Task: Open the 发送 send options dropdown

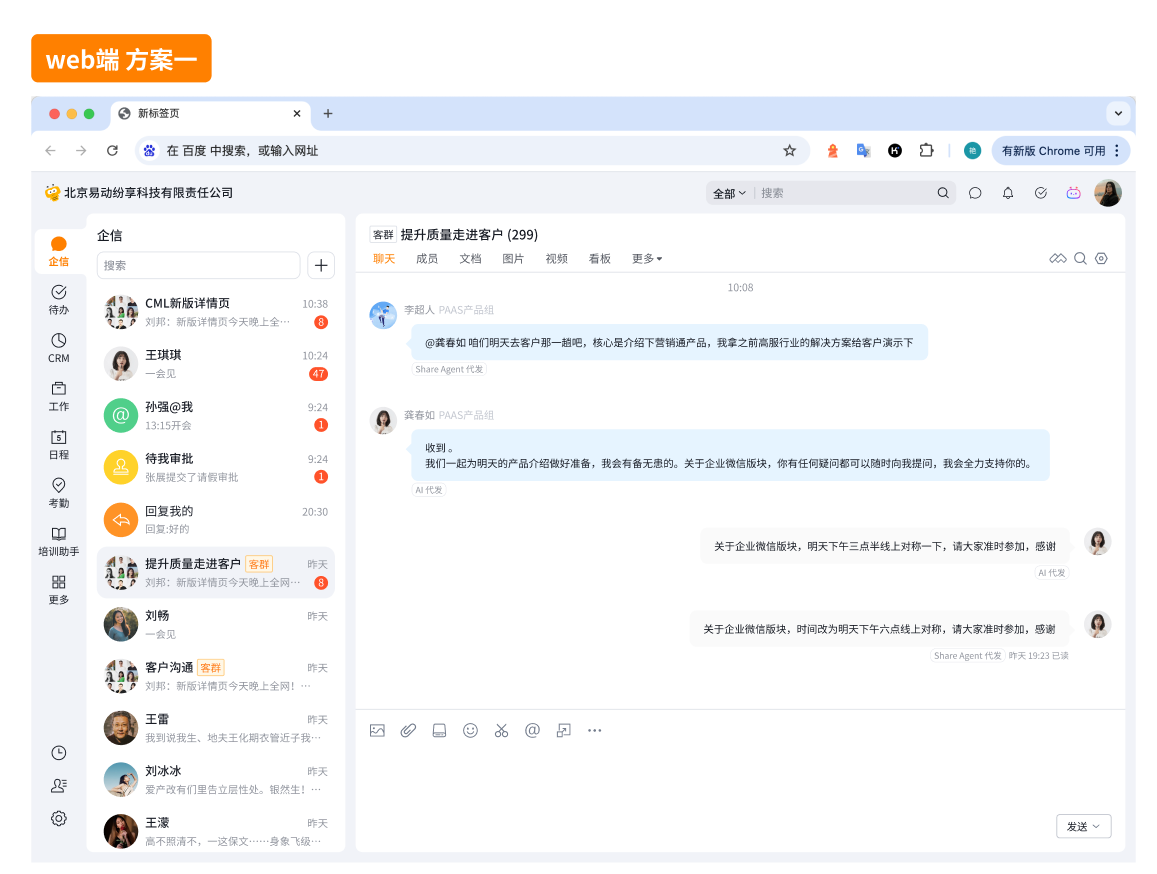Action: point(1083,827)
